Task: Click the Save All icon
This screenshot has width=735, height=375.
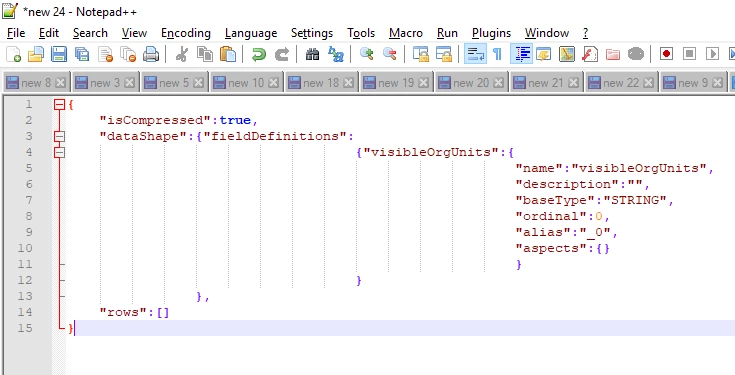Action: click(82, 54)
